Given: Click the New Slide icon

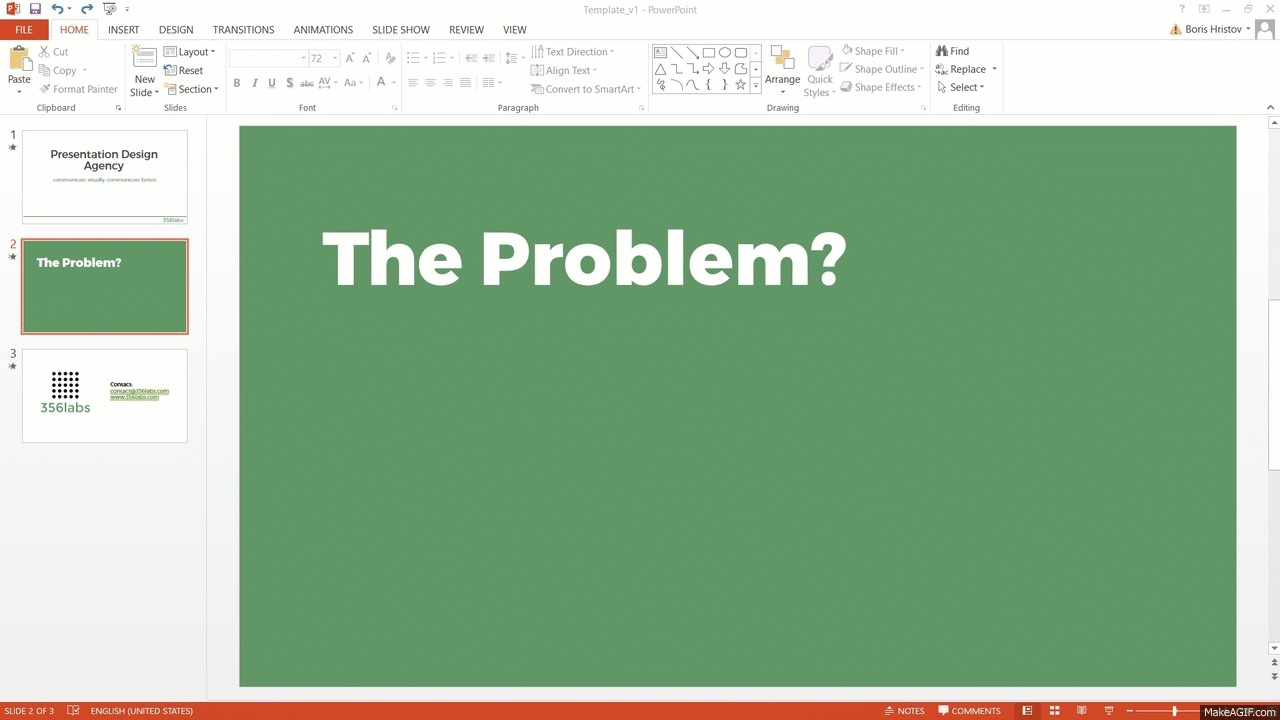Looking at the screenshot, I should 145,60.
